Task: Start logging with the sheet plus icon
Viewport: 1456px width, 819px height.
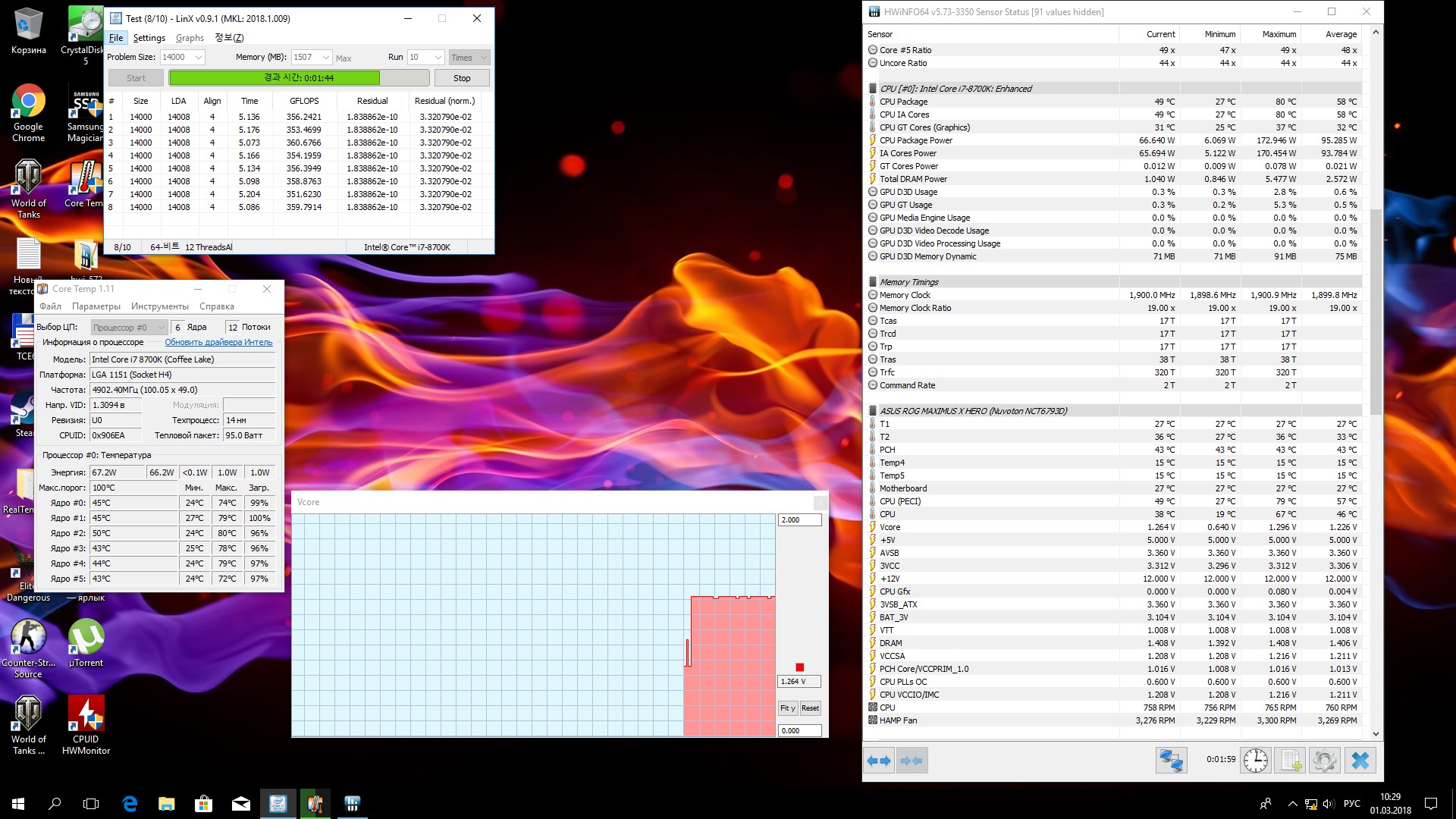Action: 1290,761
